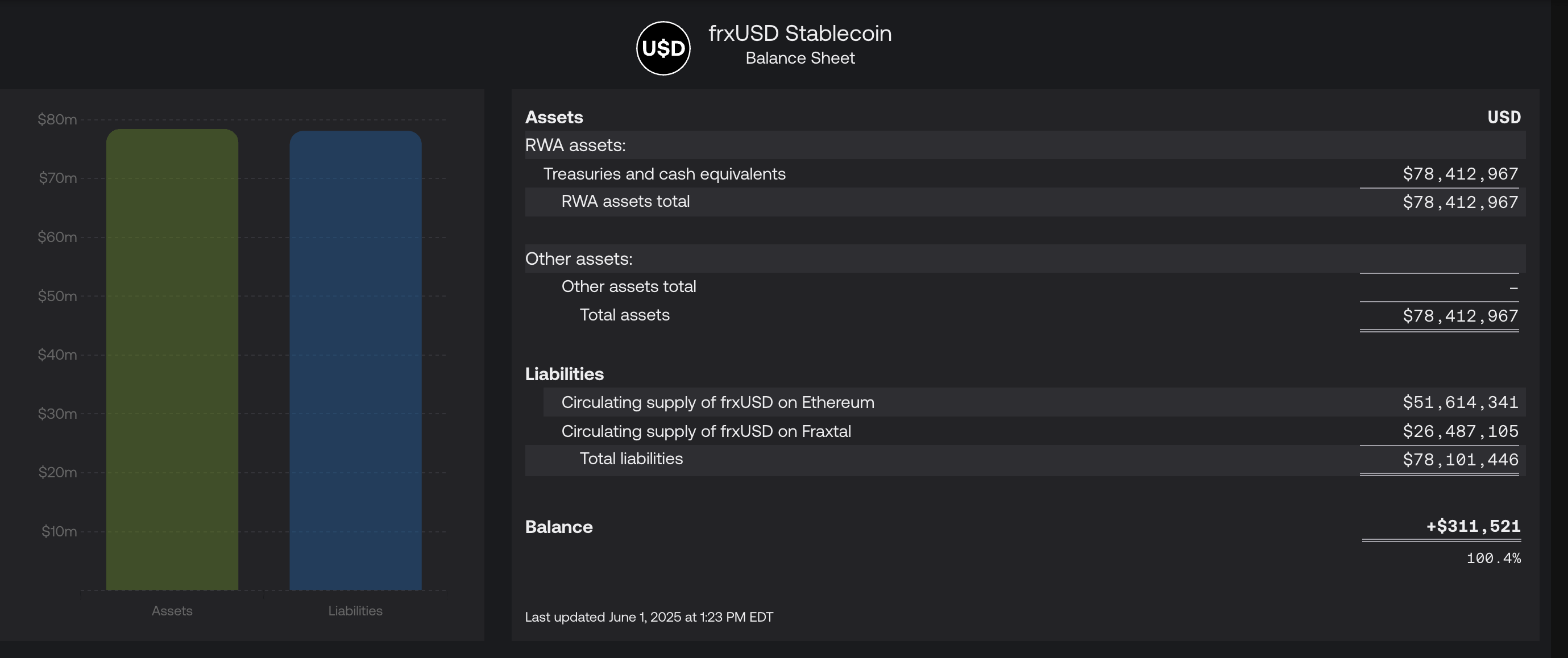Click Fraxtal supply value $26,487,105
The image size is (1568, 658).
coord(1460,431)
